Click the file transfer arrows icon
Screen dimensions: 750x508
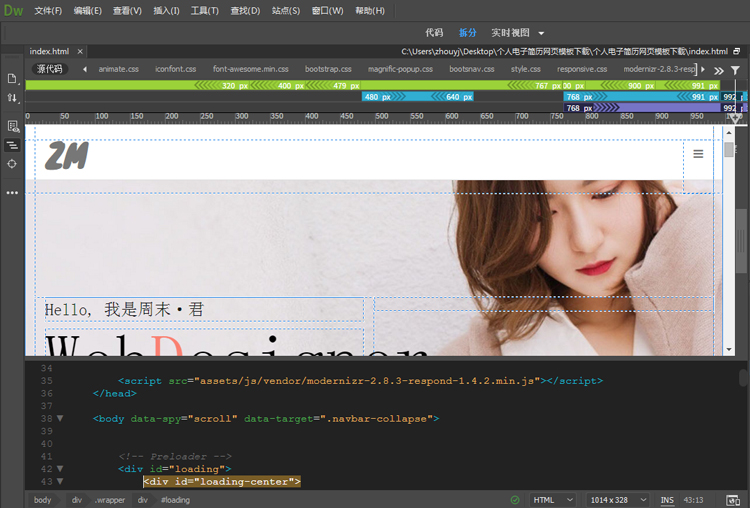[x=12, y=98]
